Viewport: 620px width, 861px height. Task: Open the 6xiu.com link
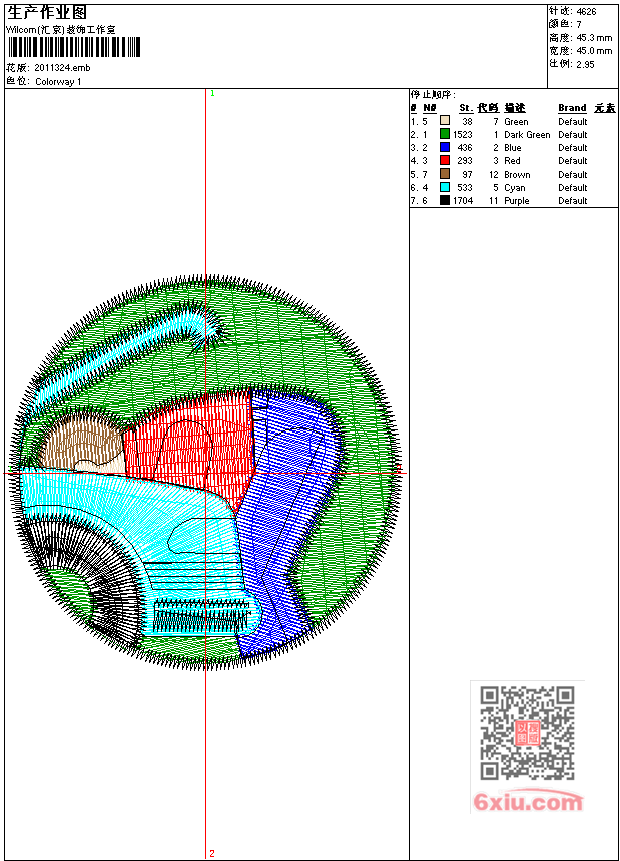click(x=527, y=802)
